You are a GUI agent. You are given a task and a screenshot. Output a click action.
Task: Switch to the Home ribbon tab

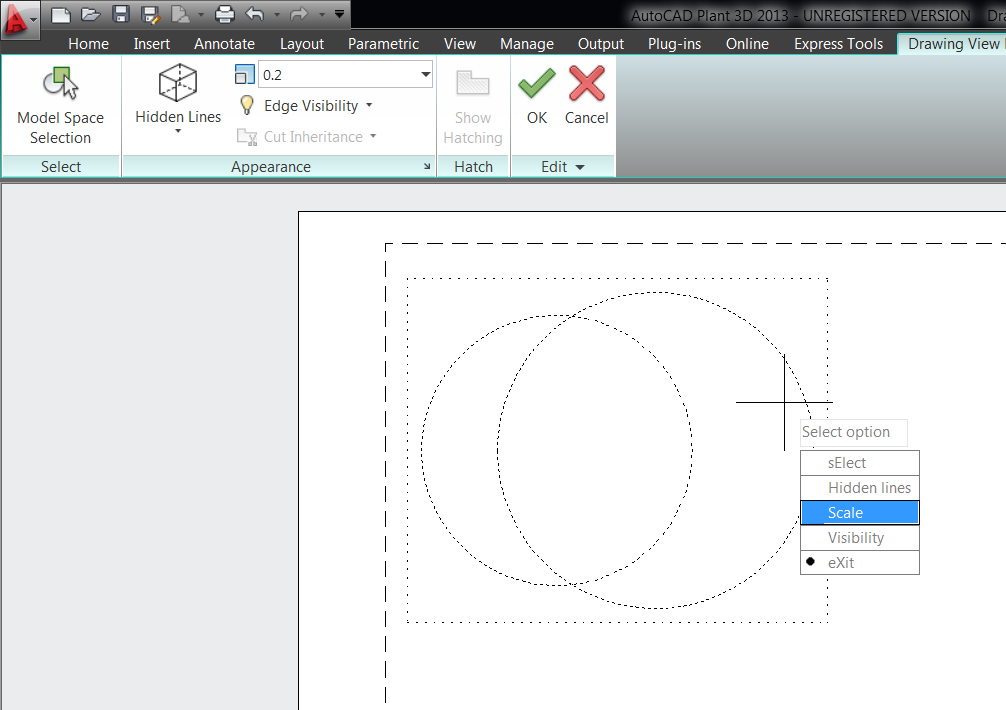click(89, 44)
